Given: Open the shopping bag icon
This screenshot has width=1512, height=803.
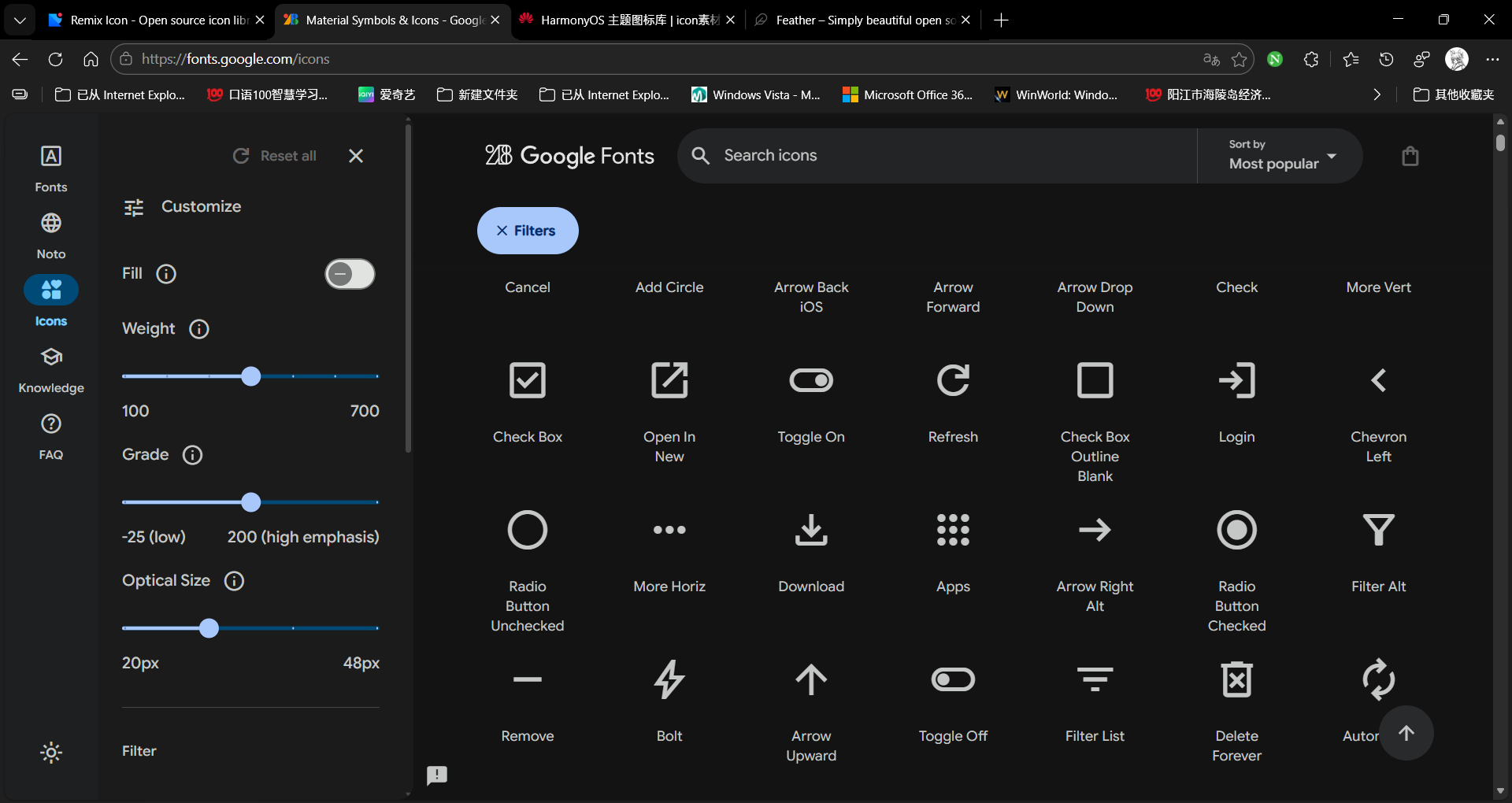Looking at the screenshot, I should click(1410, 156).
